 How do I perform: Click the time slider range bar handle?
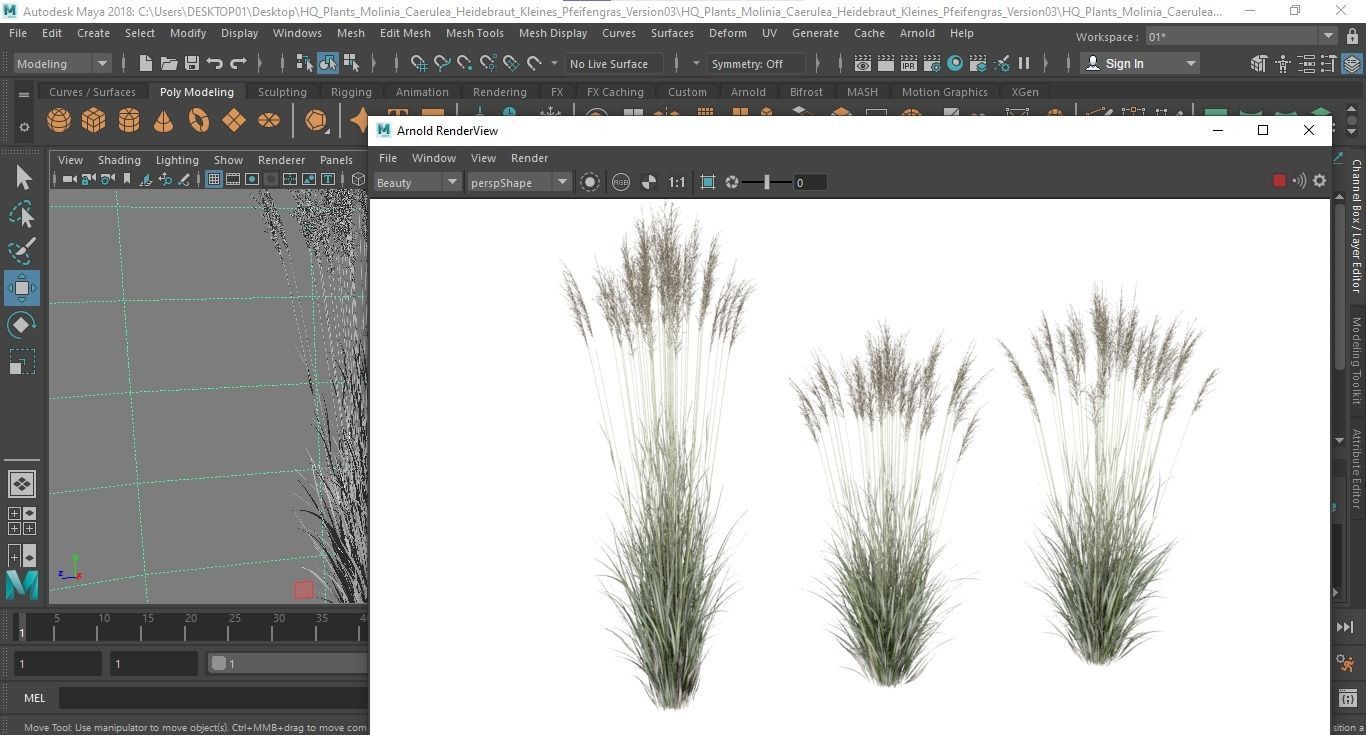coord(219,663)
